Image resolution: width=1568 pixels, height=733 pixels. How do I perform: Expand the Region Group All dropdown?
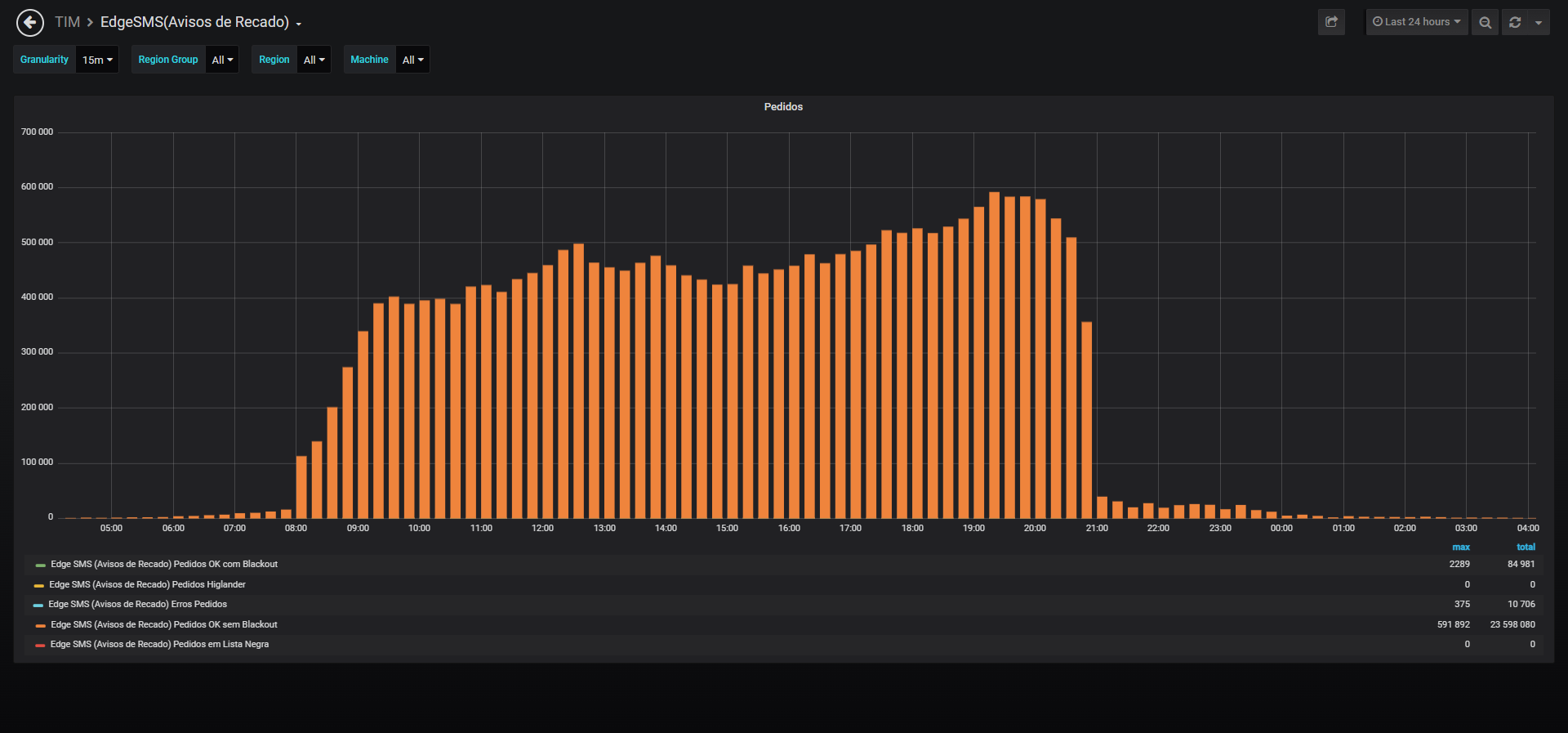coord(222,60)
